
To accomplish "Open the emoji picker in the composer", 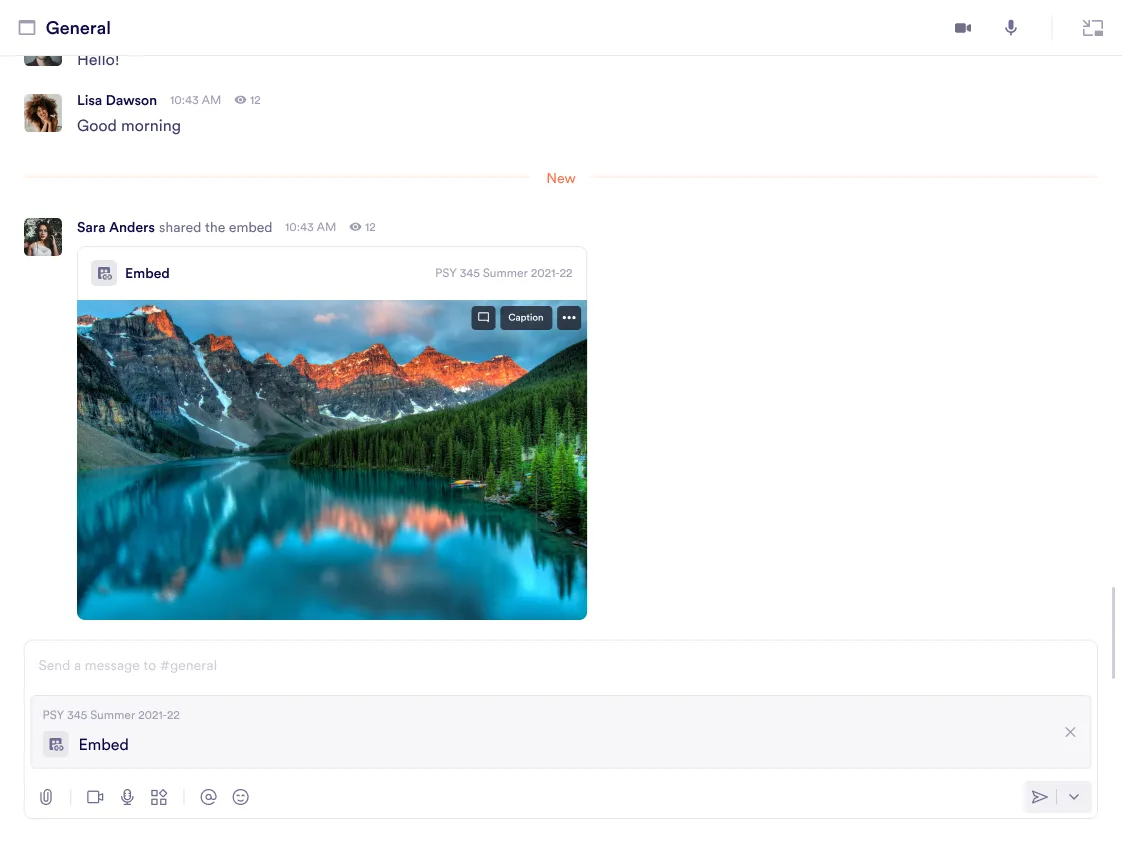I will click(x=240, y=797).
